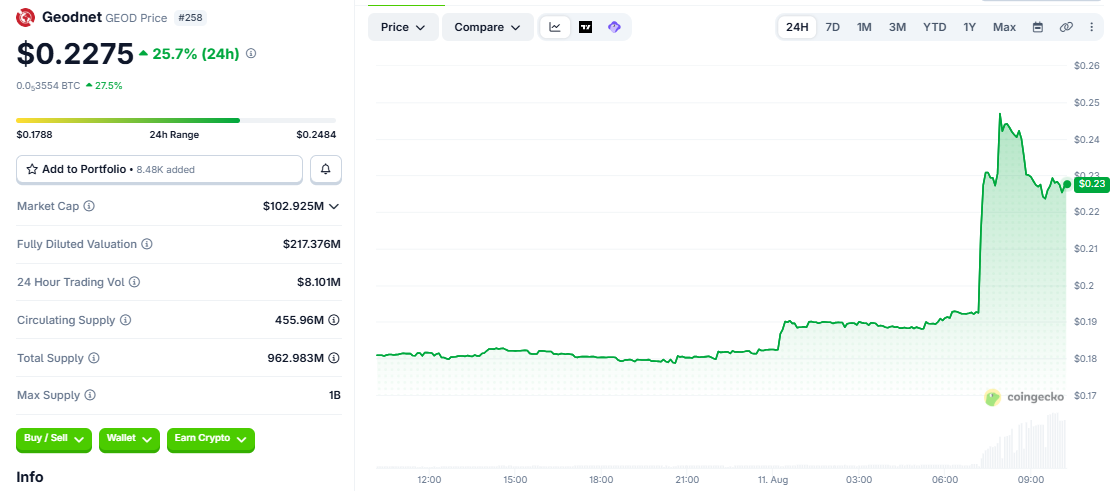Open the three-dot chart options menu
1115x491 pixels.
pyautogui.click(x=1092, y=27)
